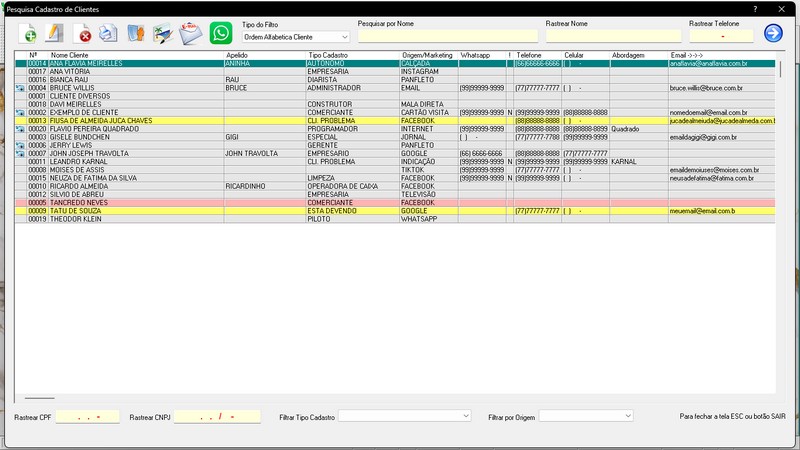Click the photo marker beside BRUCE WILLIS

coord(20,88)
